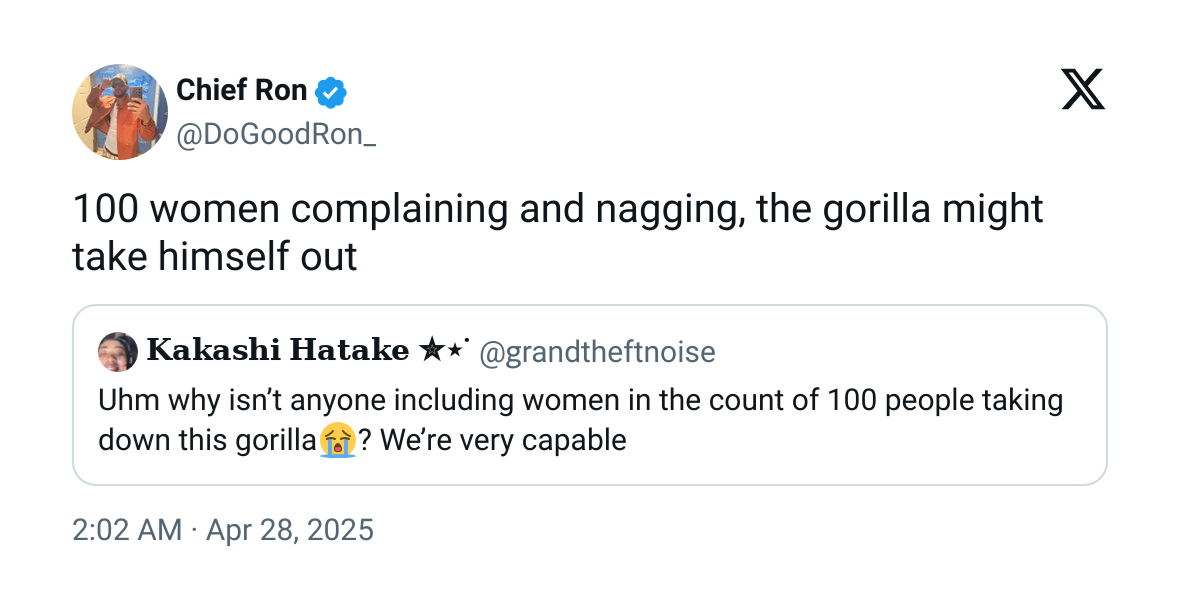Click the 2:02 AM timestamp

(x=127, y=529)
